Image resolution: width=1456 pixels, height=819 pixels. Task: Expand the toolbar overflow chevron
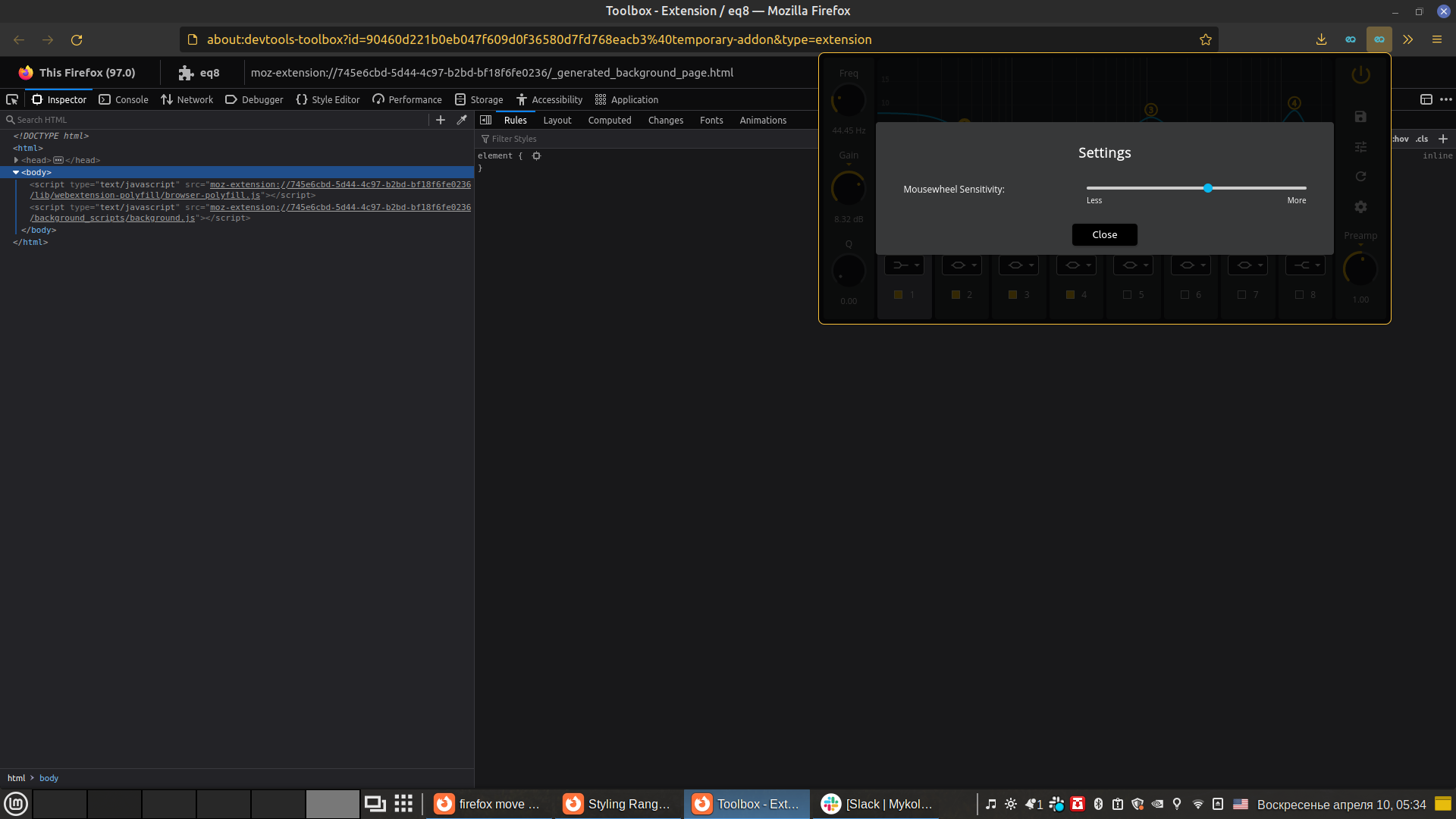pyautogui.click(x=1407, y=39)
